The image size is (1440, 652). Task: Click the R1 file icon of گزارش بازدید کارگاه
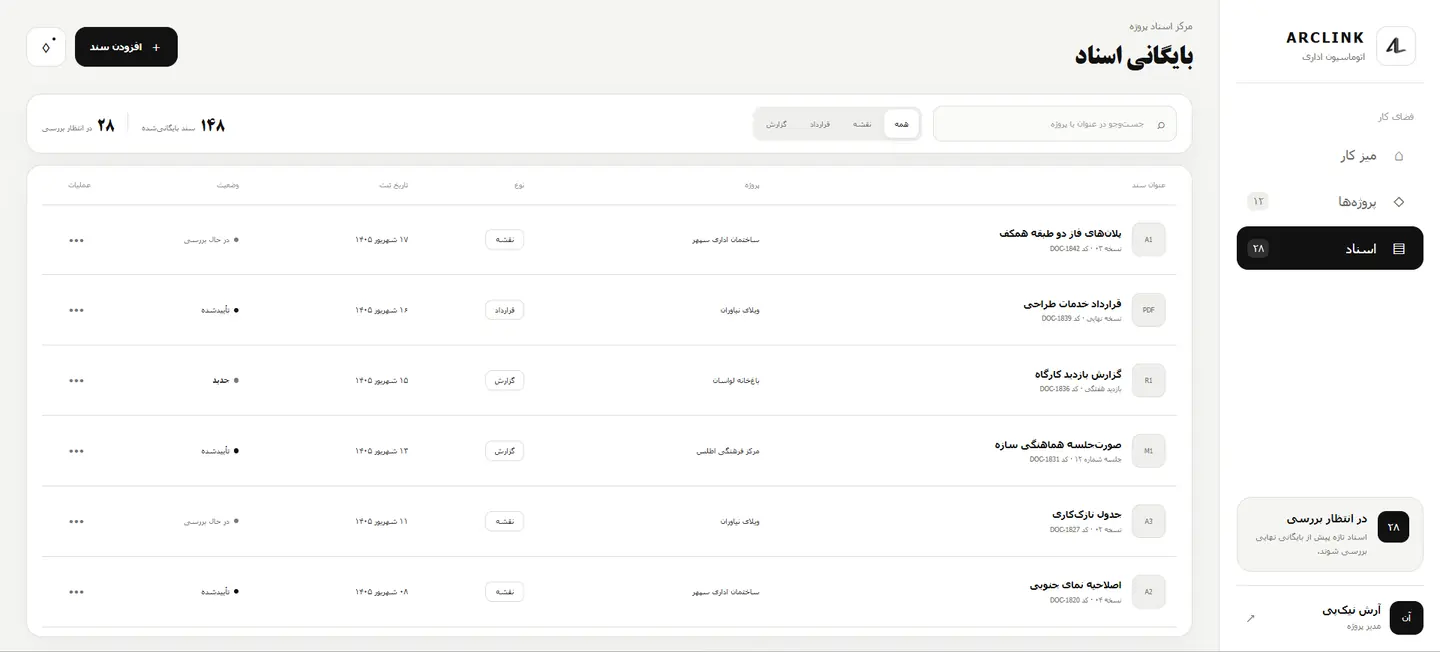pos(1149,381)
